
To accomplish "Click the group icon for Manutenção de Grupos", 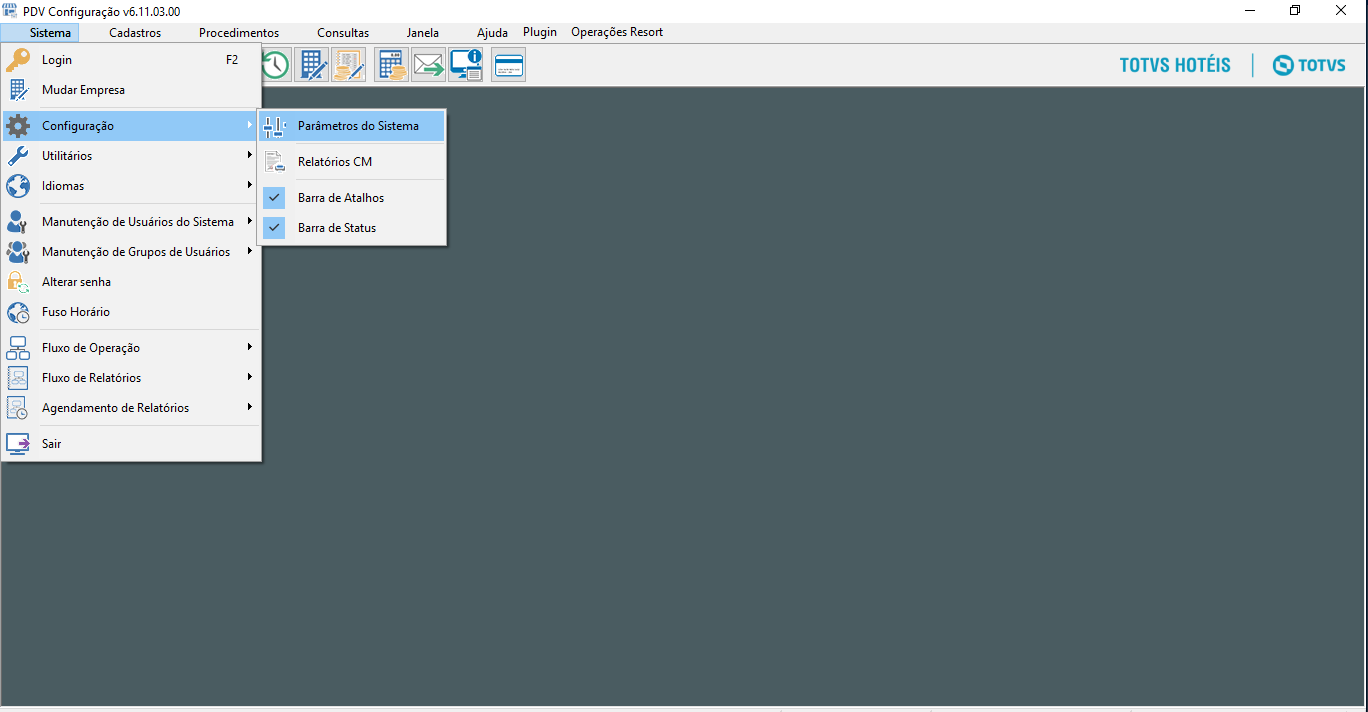I will 18,252.
